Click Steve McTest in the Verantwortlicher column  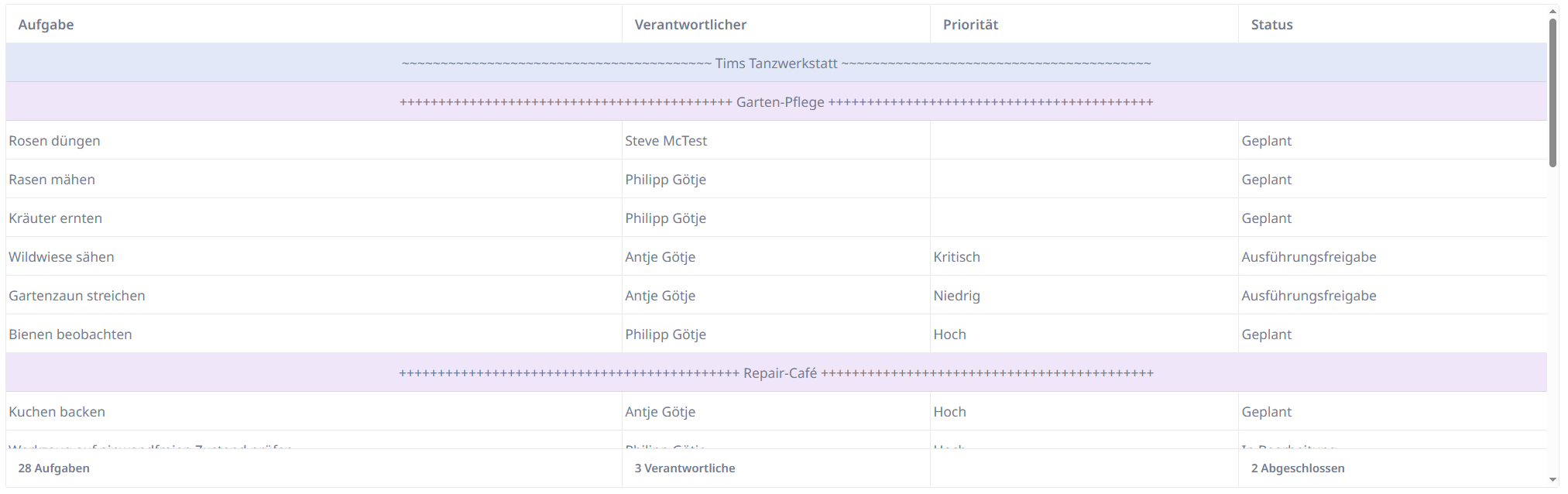(x=667, y=140)
